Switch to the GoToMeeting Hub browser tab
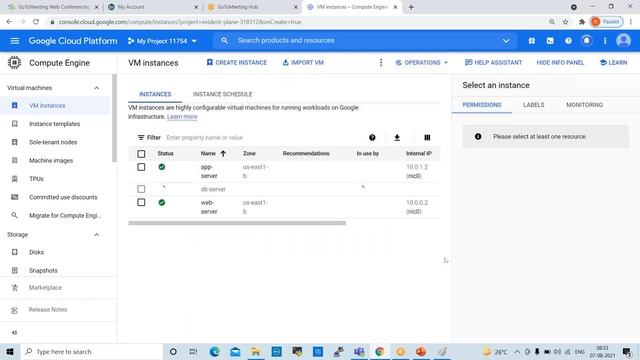This screenshot has width=640, height=360. coord(251,7)
